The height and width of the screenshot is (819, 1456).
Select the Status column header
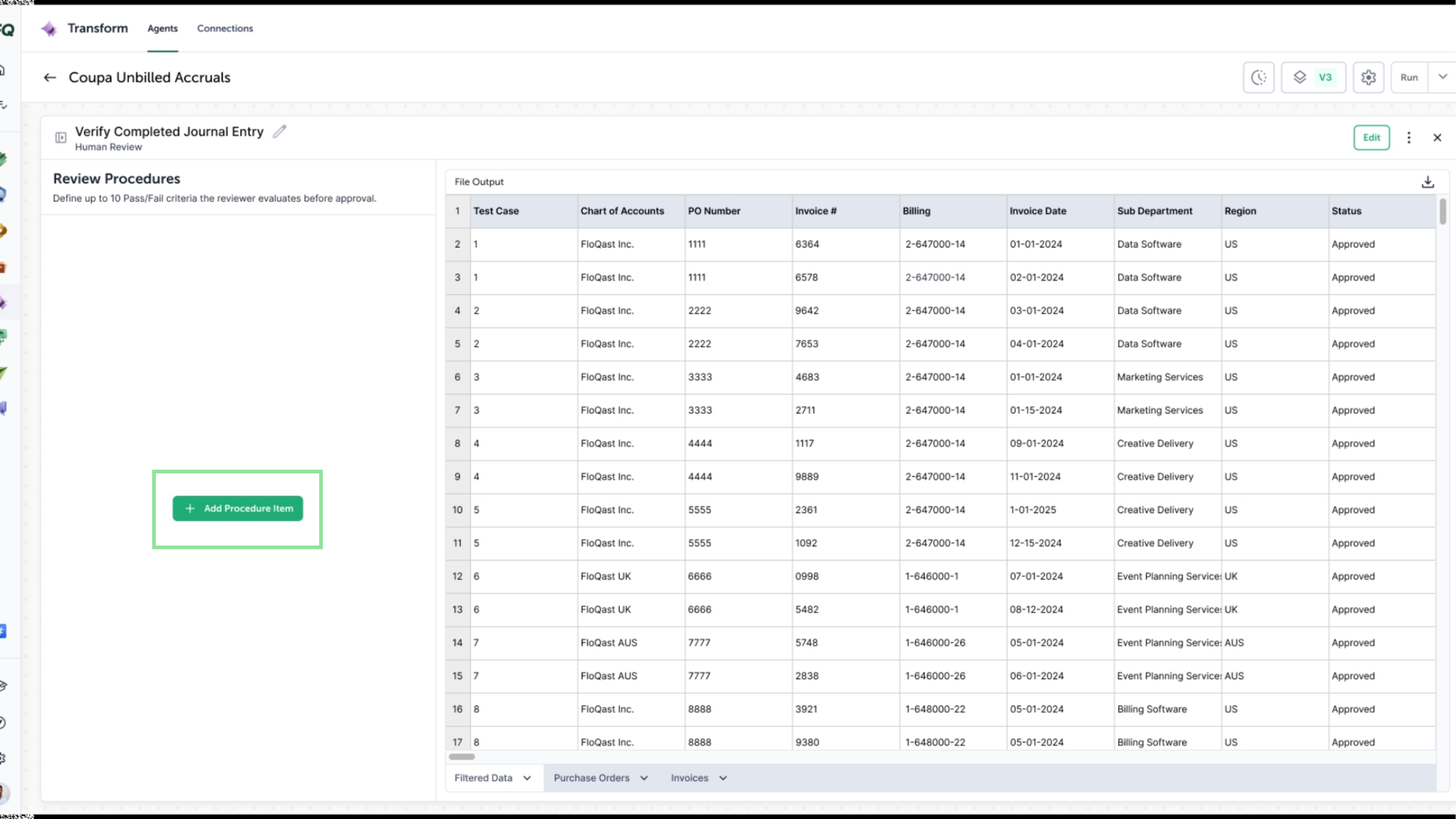coord(1382,211)
